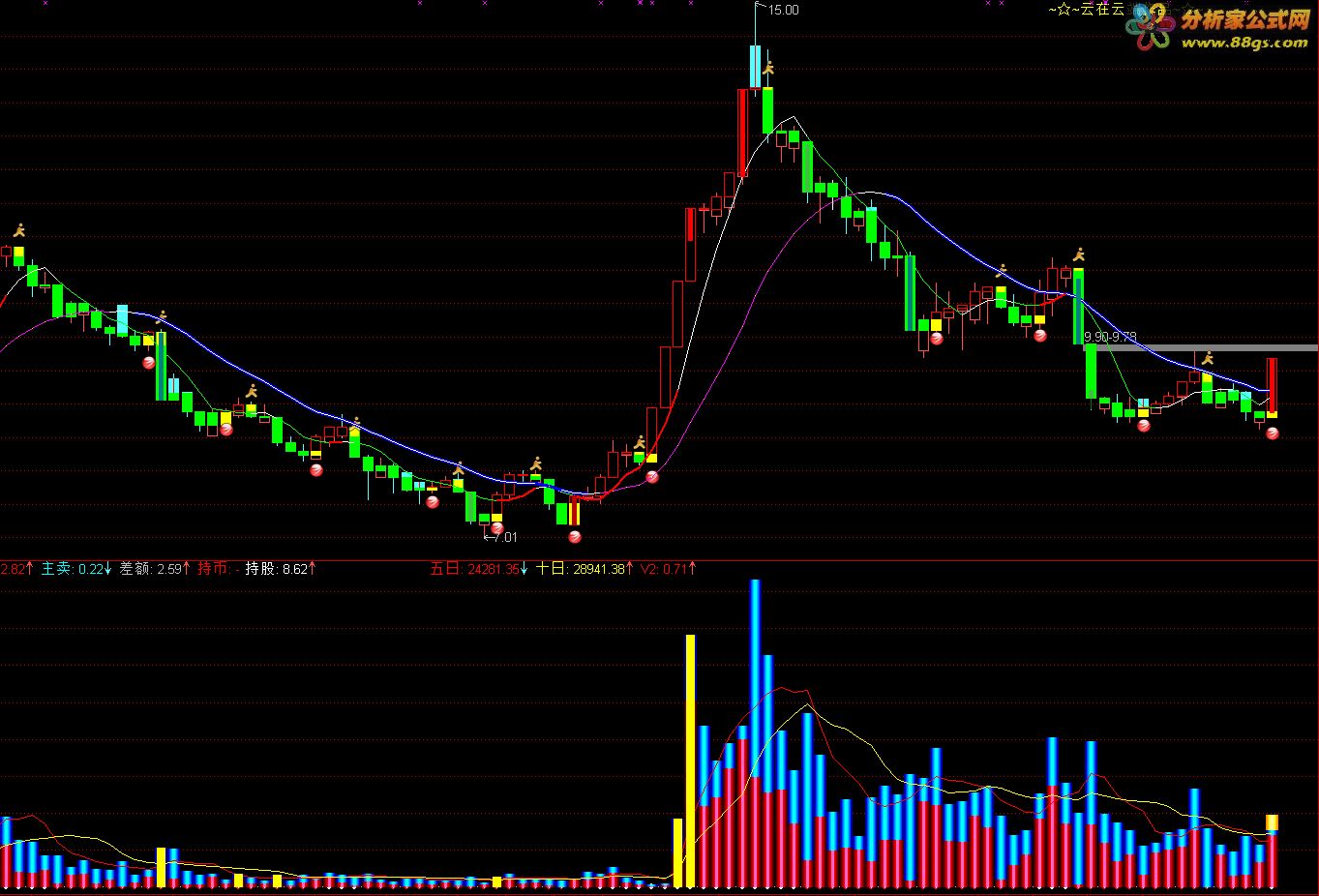Select the tallest yellow volume bar
This screenshot has height=896, width=1319.
coord(691,761)
